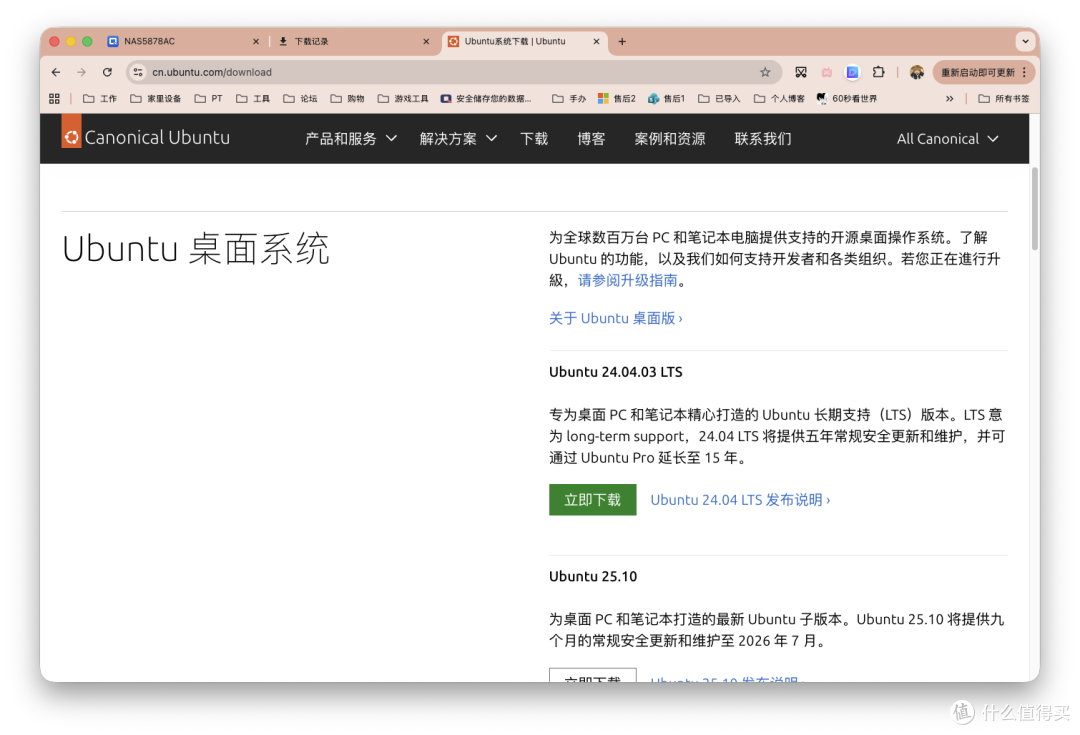Image resolution: width=1080 pixels, height=735 pixels.
Task: Open the 案例和资源 nav item
Action: [669, 138]
